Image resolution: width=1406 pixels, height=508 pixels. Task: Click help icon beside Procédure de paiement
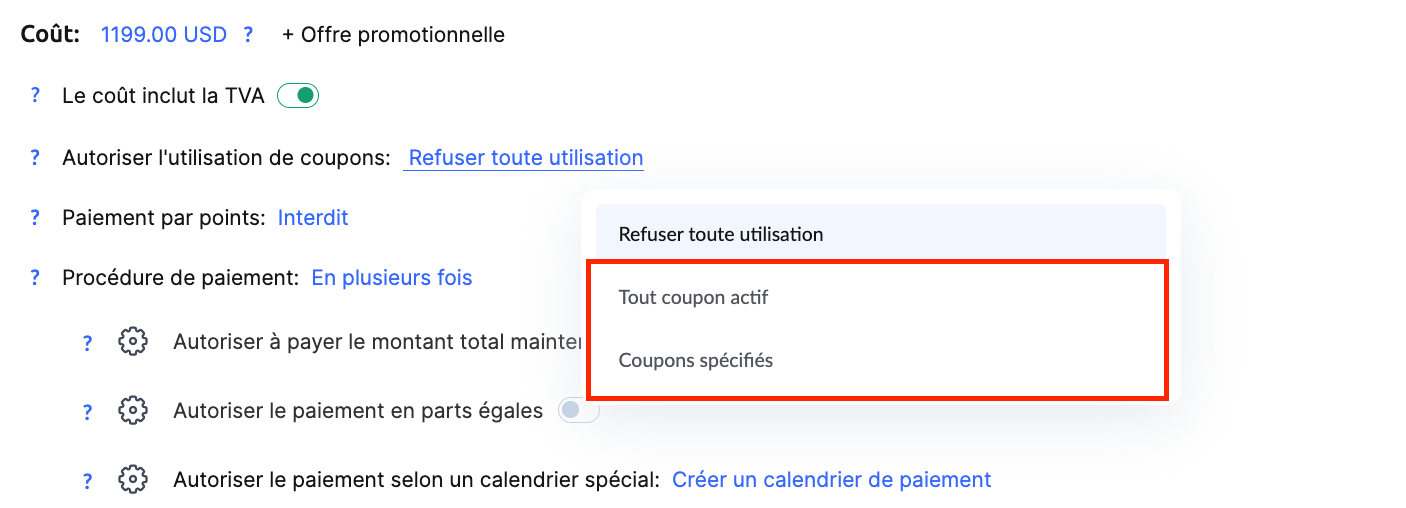(35, 277)
